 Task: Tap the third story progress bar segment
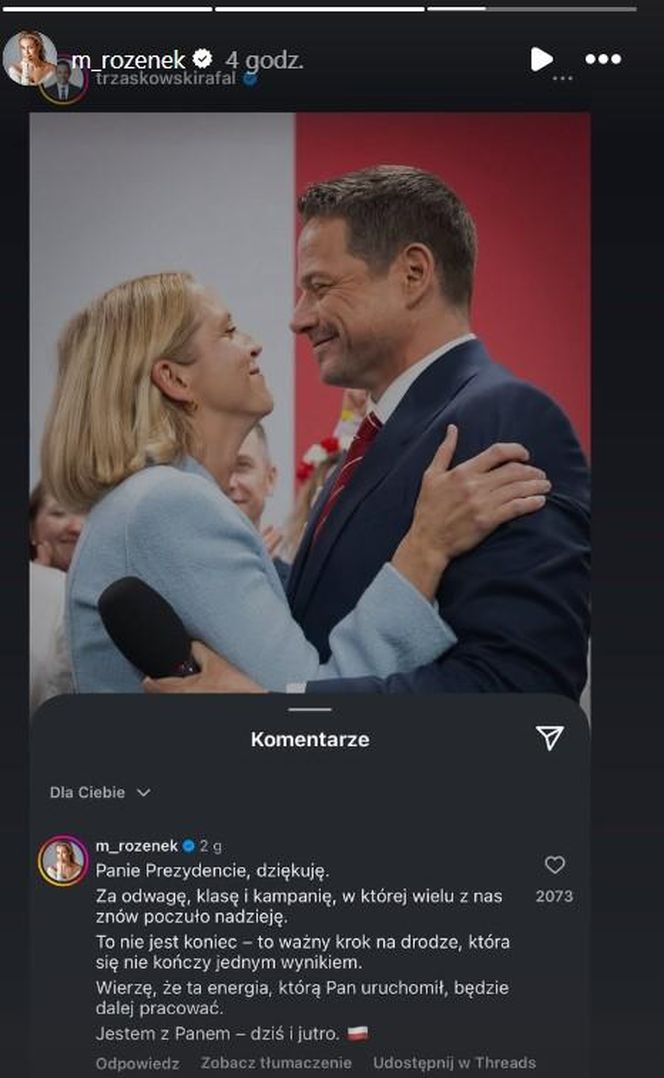click(531, 8)
